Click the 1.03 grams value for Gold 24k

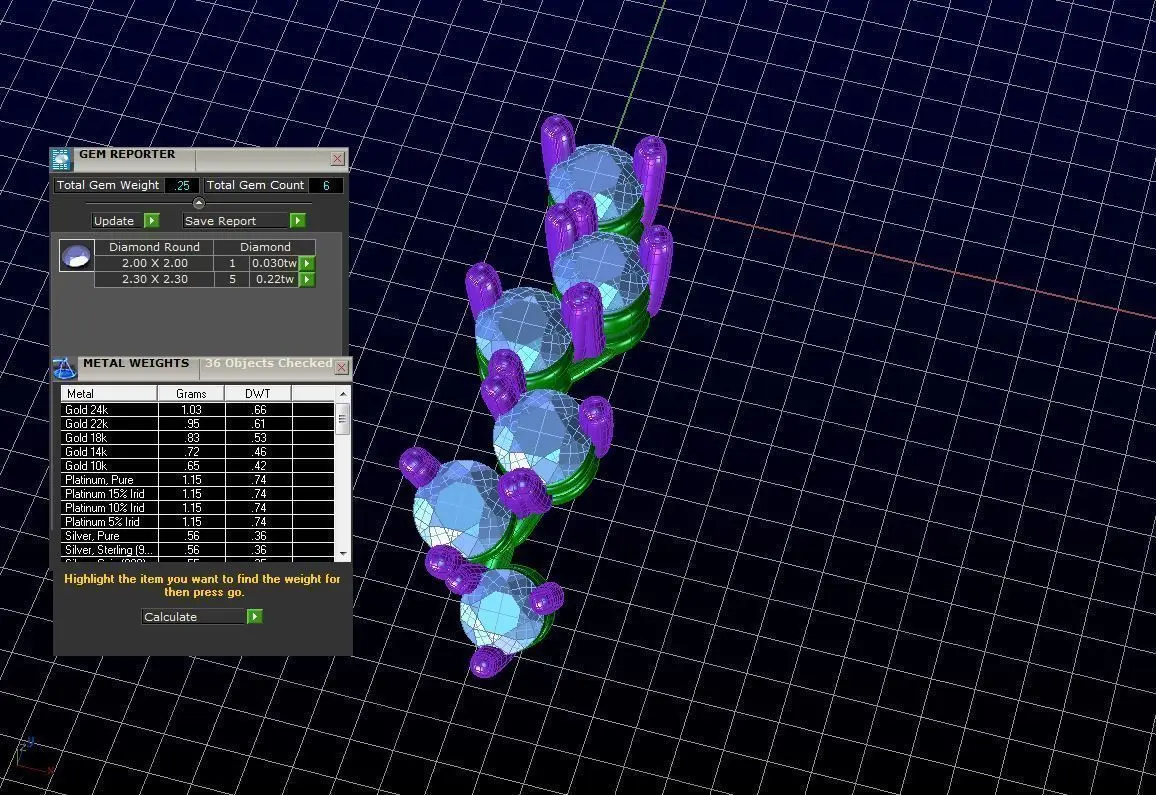pyautogui.click(x=191, y=409)
